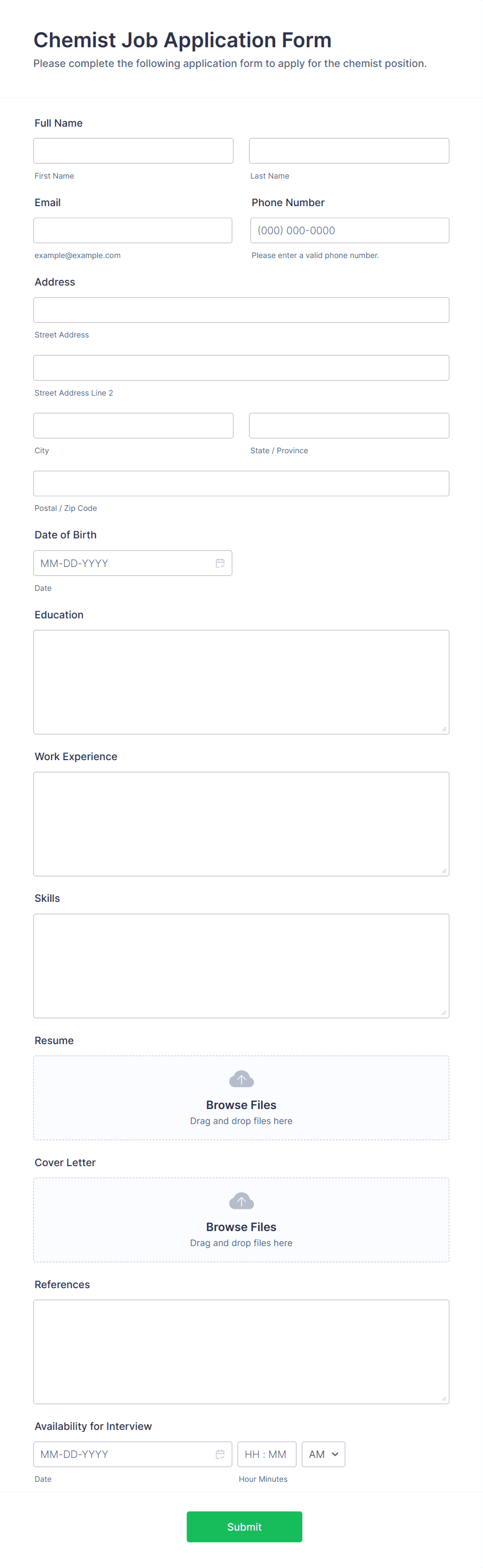
Task: Open the Date of Birth calendar icon
Action: coord(220,563)
